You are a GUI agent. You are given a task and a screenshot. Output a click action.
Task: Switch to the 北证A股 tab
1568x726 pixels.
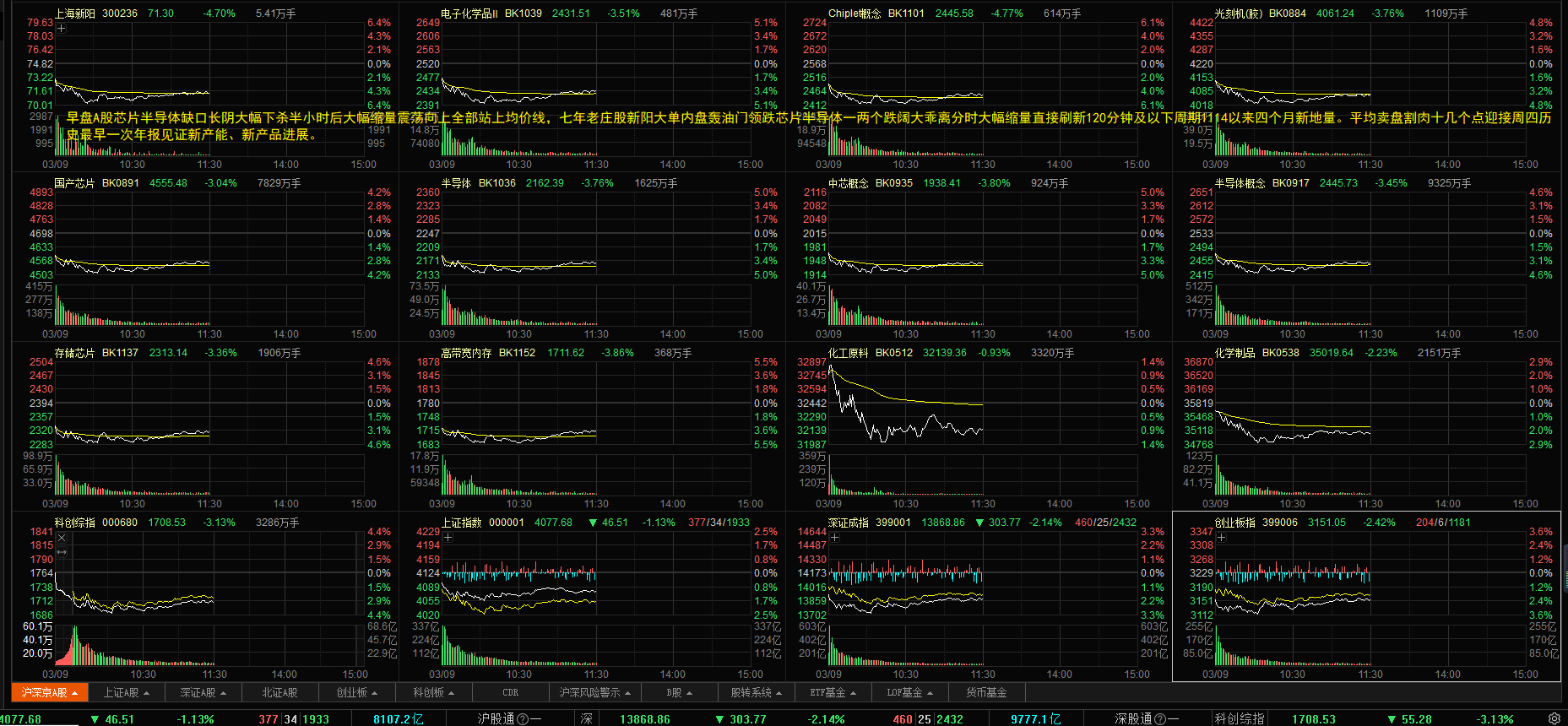(279, 693)
